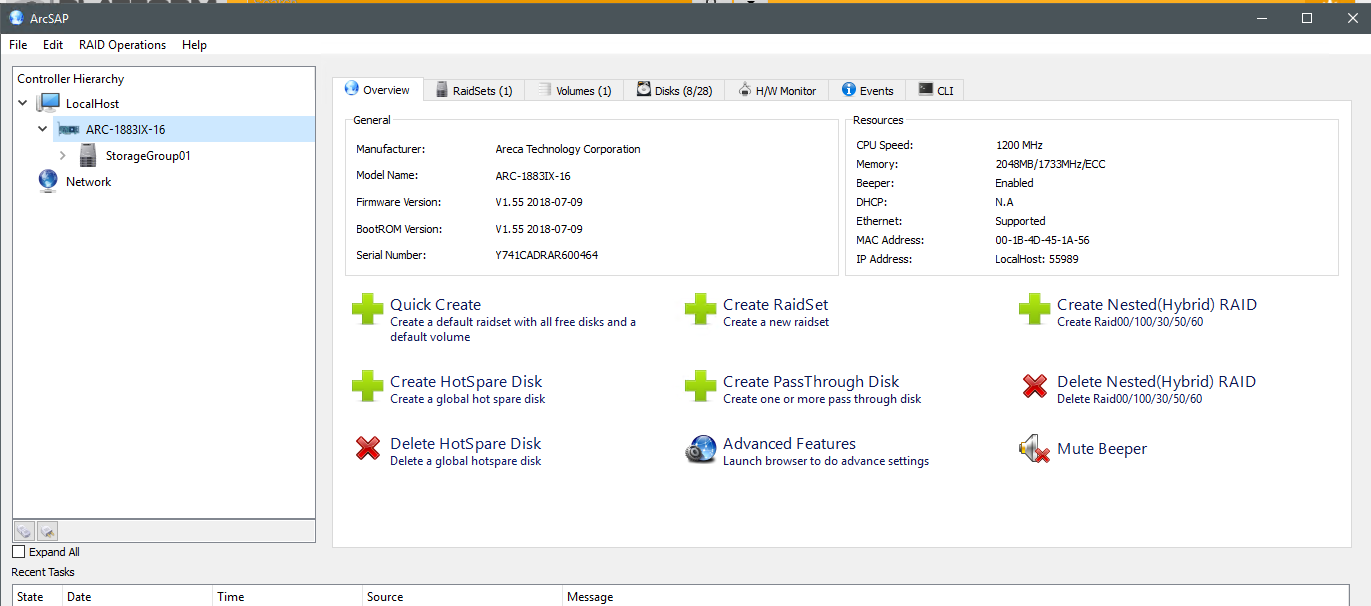Click the CPU Speed value "1200 MHz"
This screenshot has height=606, width=1371.
[1019, 145]
